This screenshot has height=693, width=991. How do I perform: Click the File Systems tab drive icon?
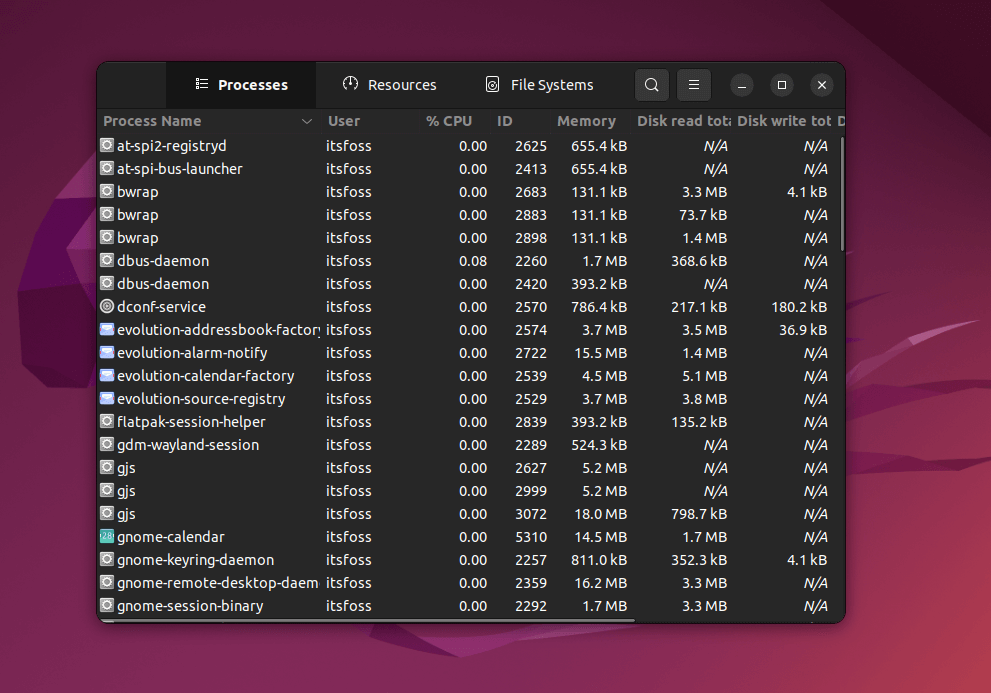[492, 85]
